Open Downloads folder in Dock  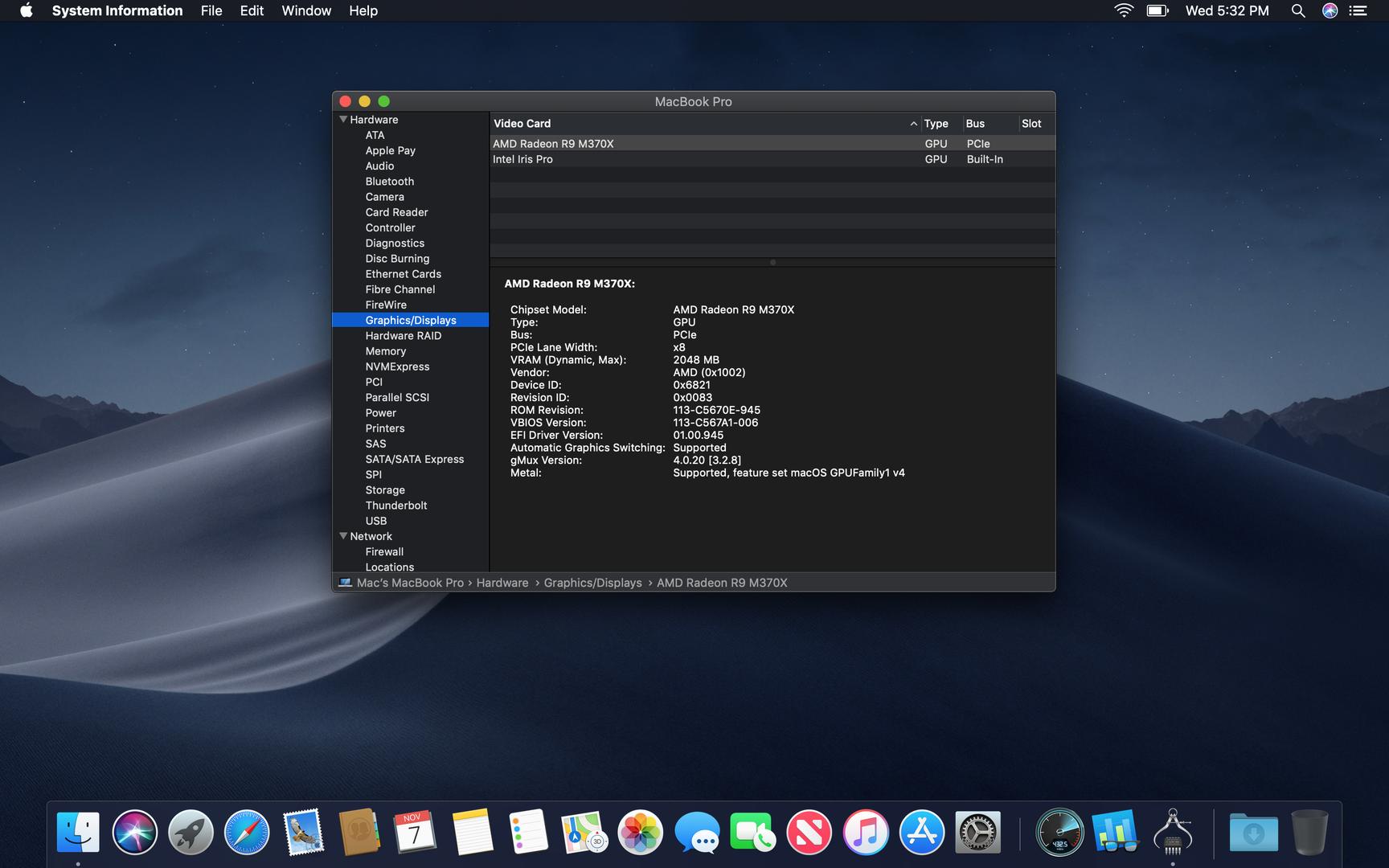1253,832
